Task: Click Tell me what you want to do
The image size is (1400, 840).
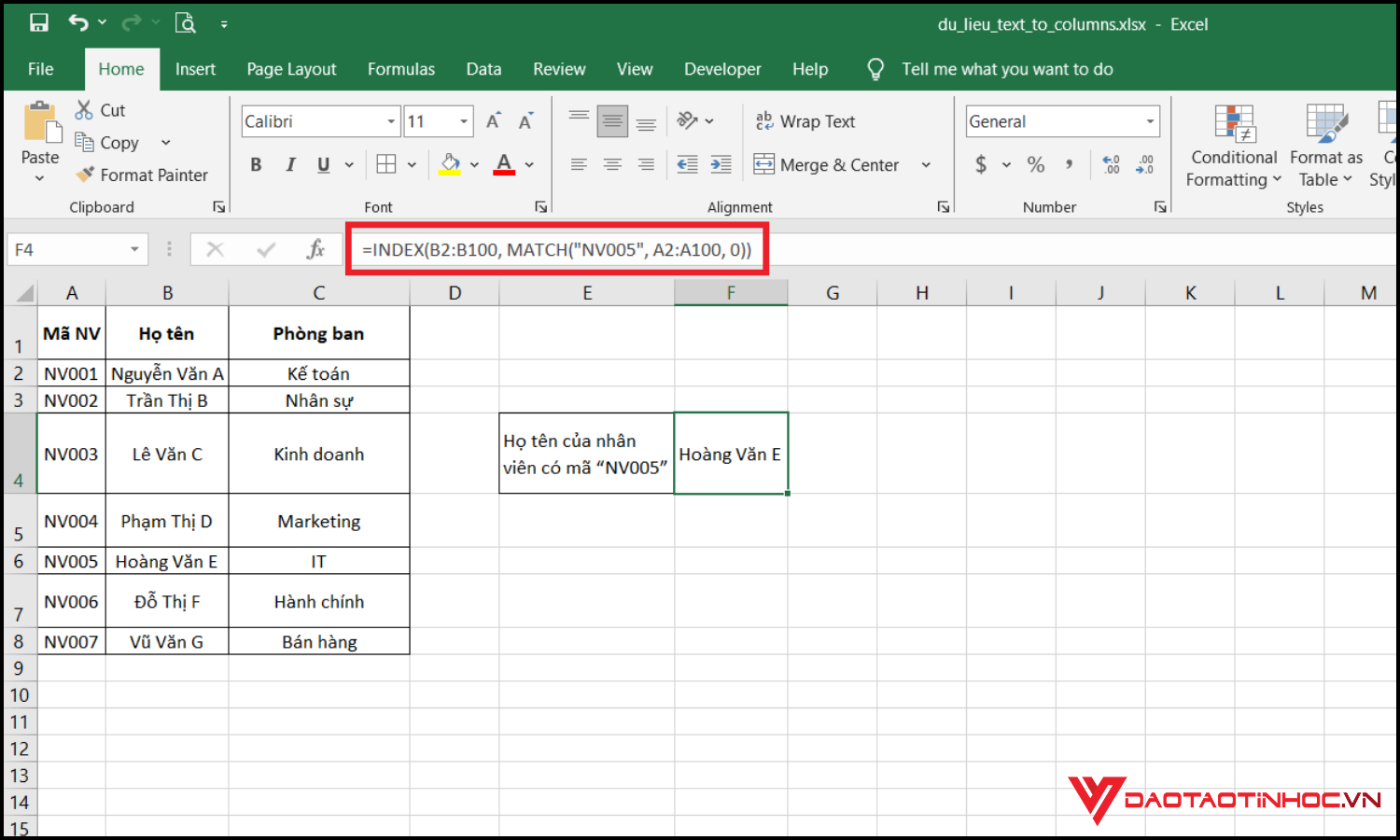Action: tap(1007, 69)
